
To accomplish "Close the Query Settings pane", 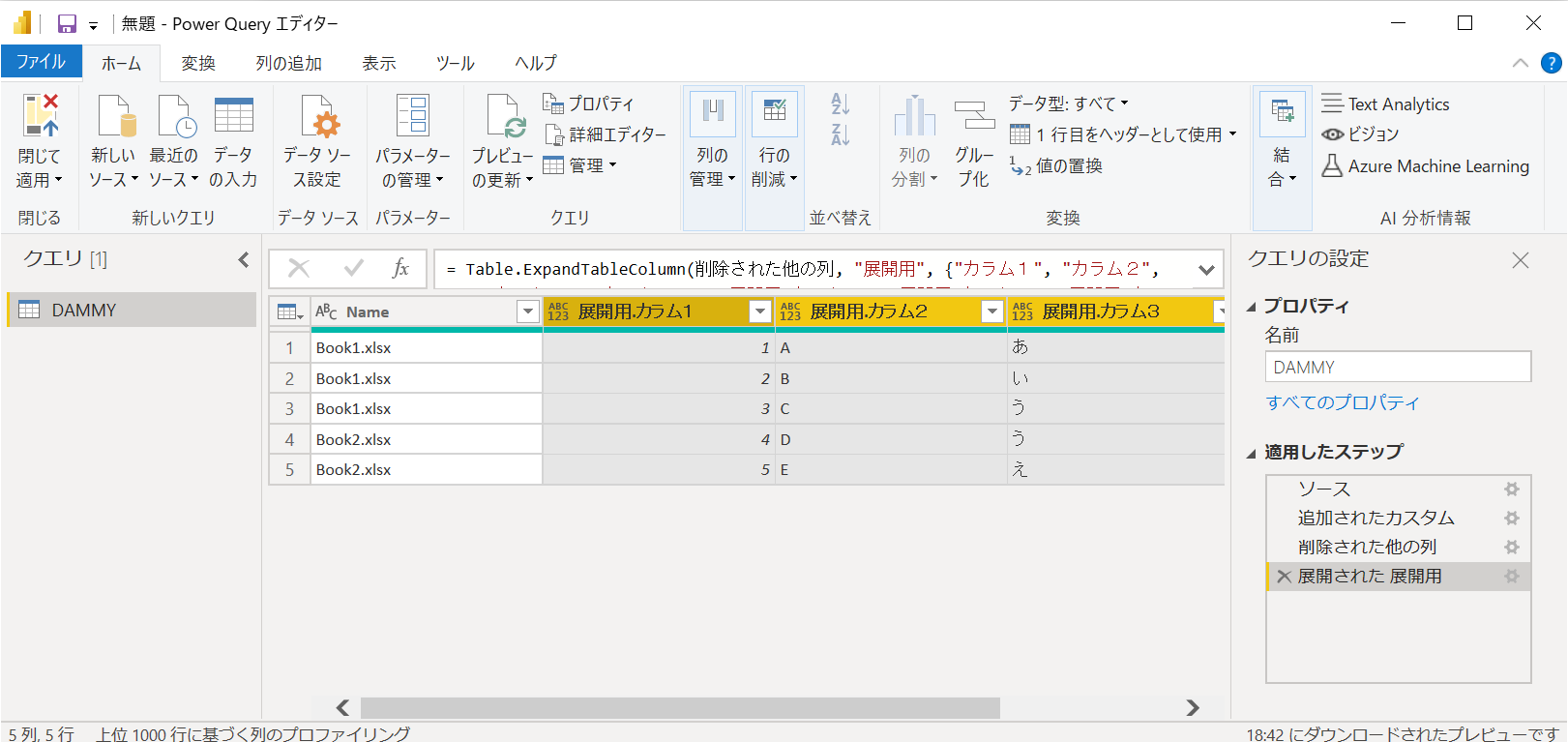I will coord(1521,260).
